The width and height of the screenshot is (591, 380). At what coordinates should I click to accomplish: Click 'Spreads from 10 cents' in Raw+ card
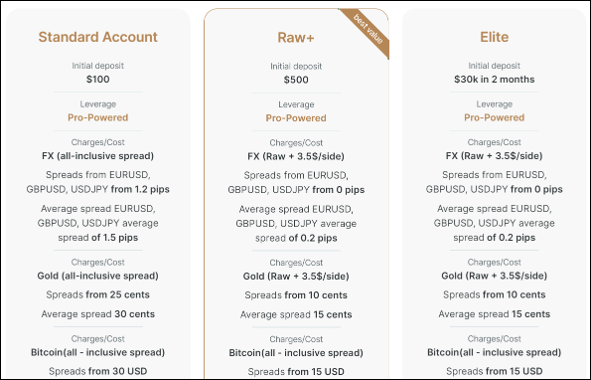coord(296,295)
